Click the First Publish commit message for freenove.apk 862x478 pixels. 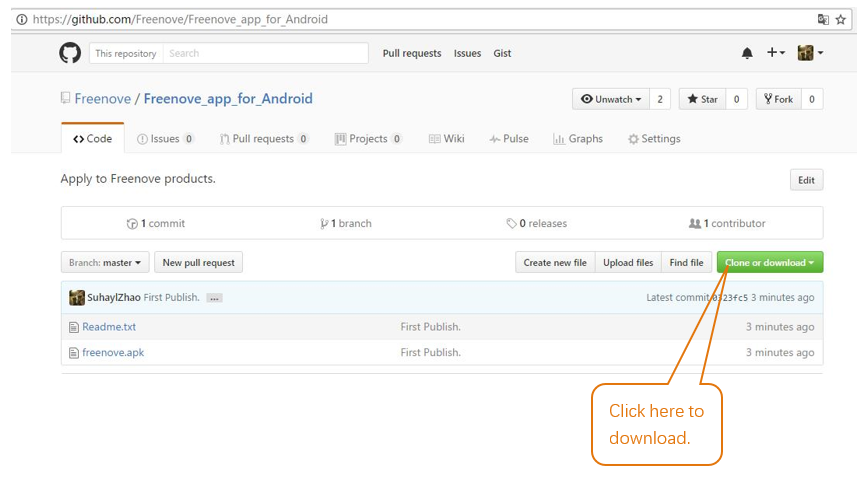pyautogui.click(x=430, y=353)
